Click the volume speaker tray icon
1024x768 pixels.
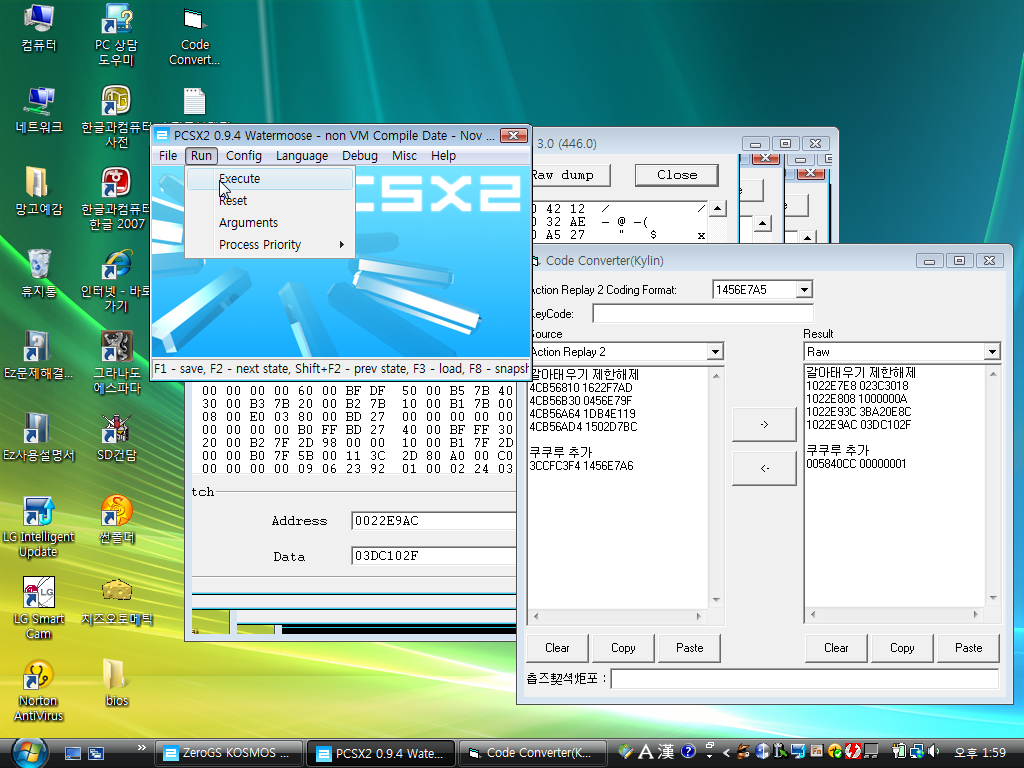click(x=933, y=752)
